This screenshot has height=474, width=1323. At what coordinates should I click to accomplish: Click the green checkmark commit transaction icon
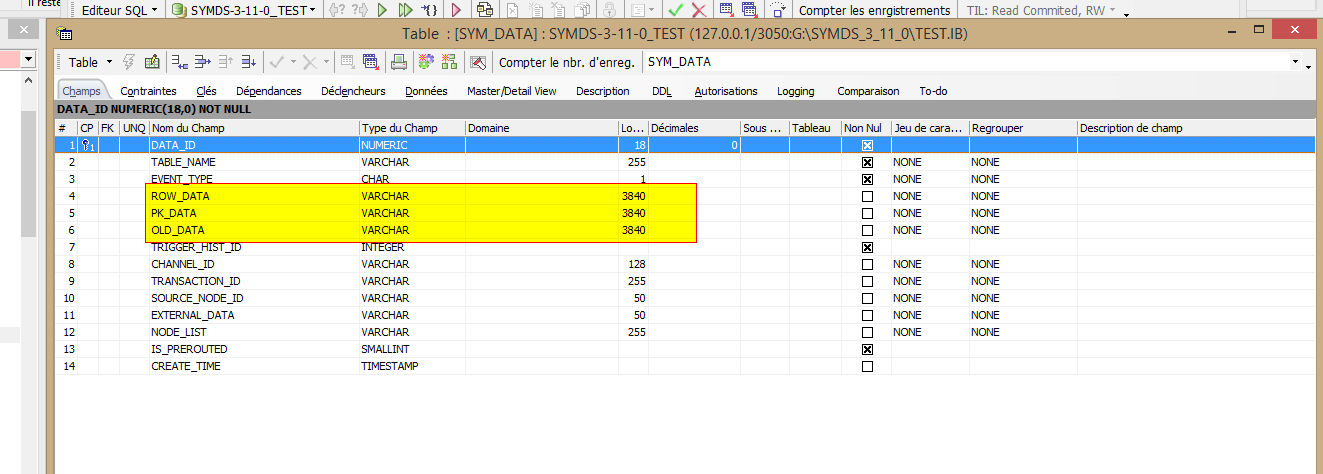(x=676, y=10)
